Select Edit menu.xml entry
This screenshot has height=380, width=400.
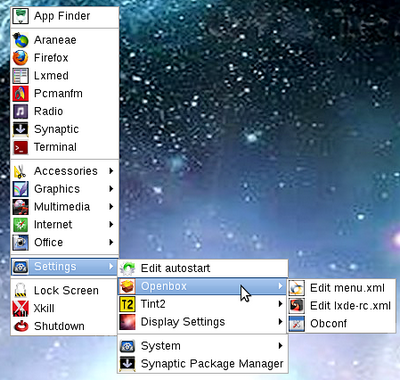point(342,288)
